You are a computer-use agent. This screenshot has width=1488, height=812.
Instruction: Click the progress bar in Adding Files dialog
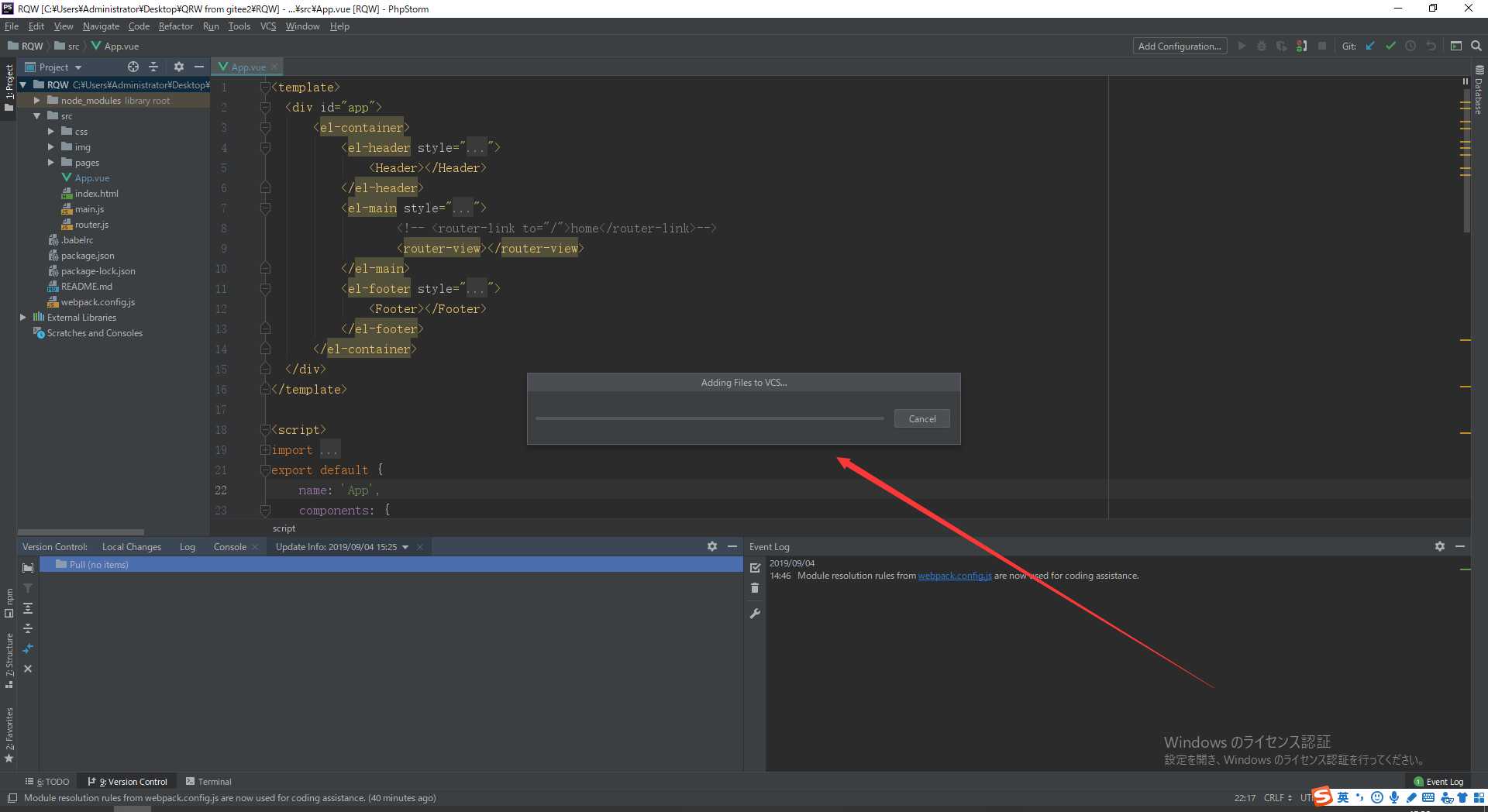[709, 418]
